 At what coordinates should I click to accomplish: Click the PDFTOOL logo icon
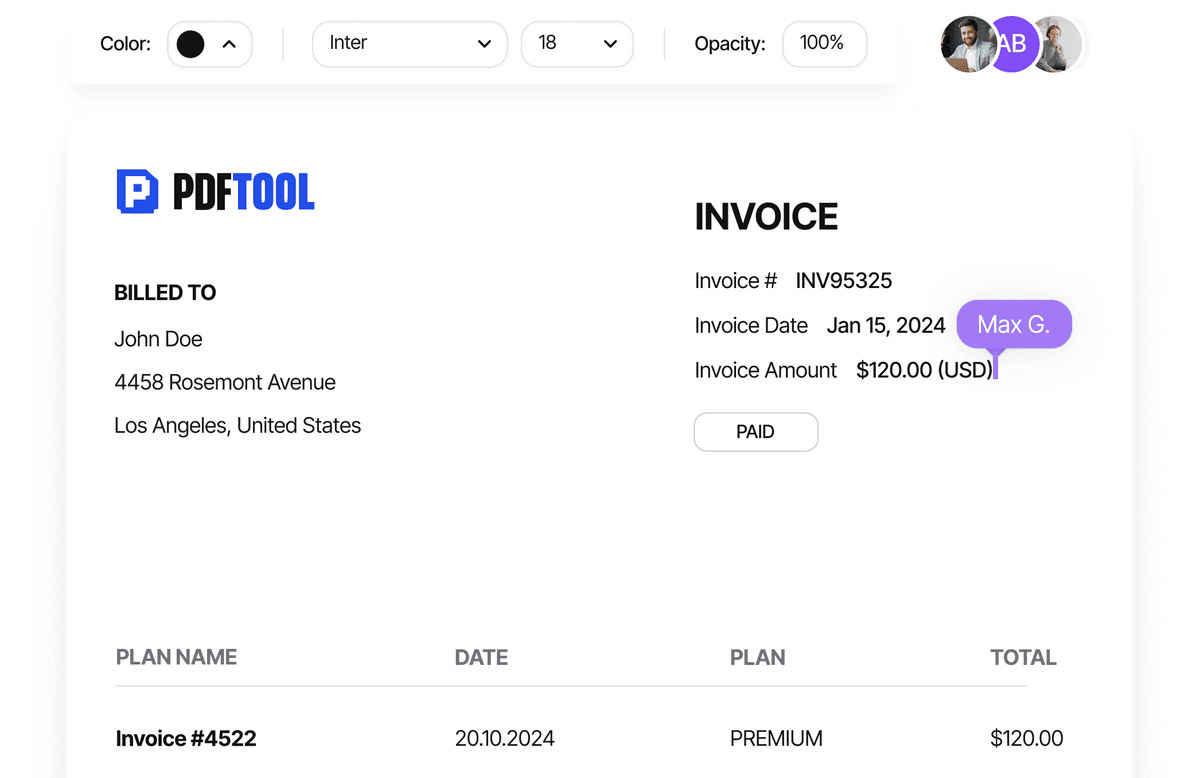pyautogui.click(x=138, y=191)
